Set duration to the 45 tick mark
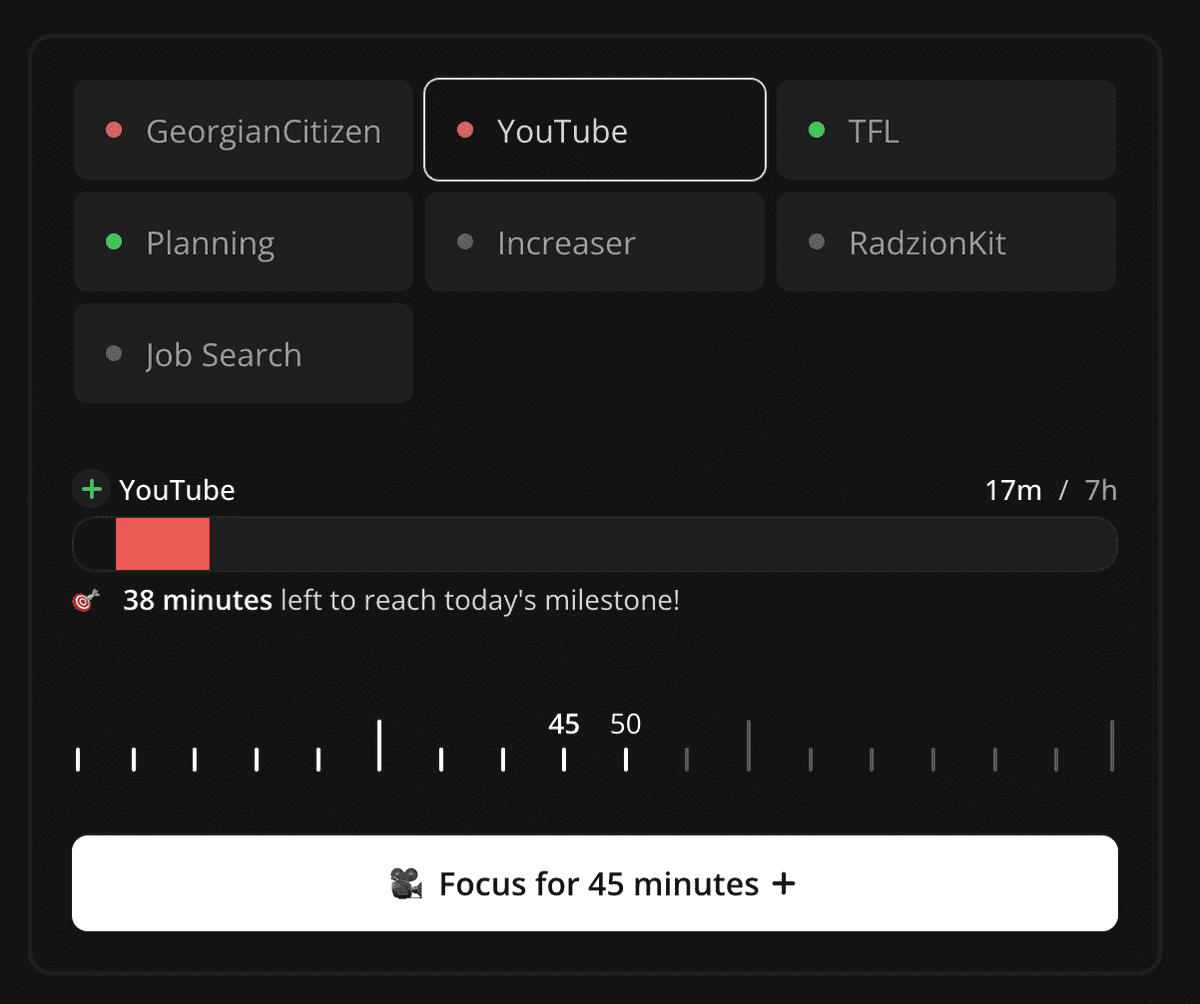The image size is (1200, 1004). pyautogui.click(x=564, y=759)
